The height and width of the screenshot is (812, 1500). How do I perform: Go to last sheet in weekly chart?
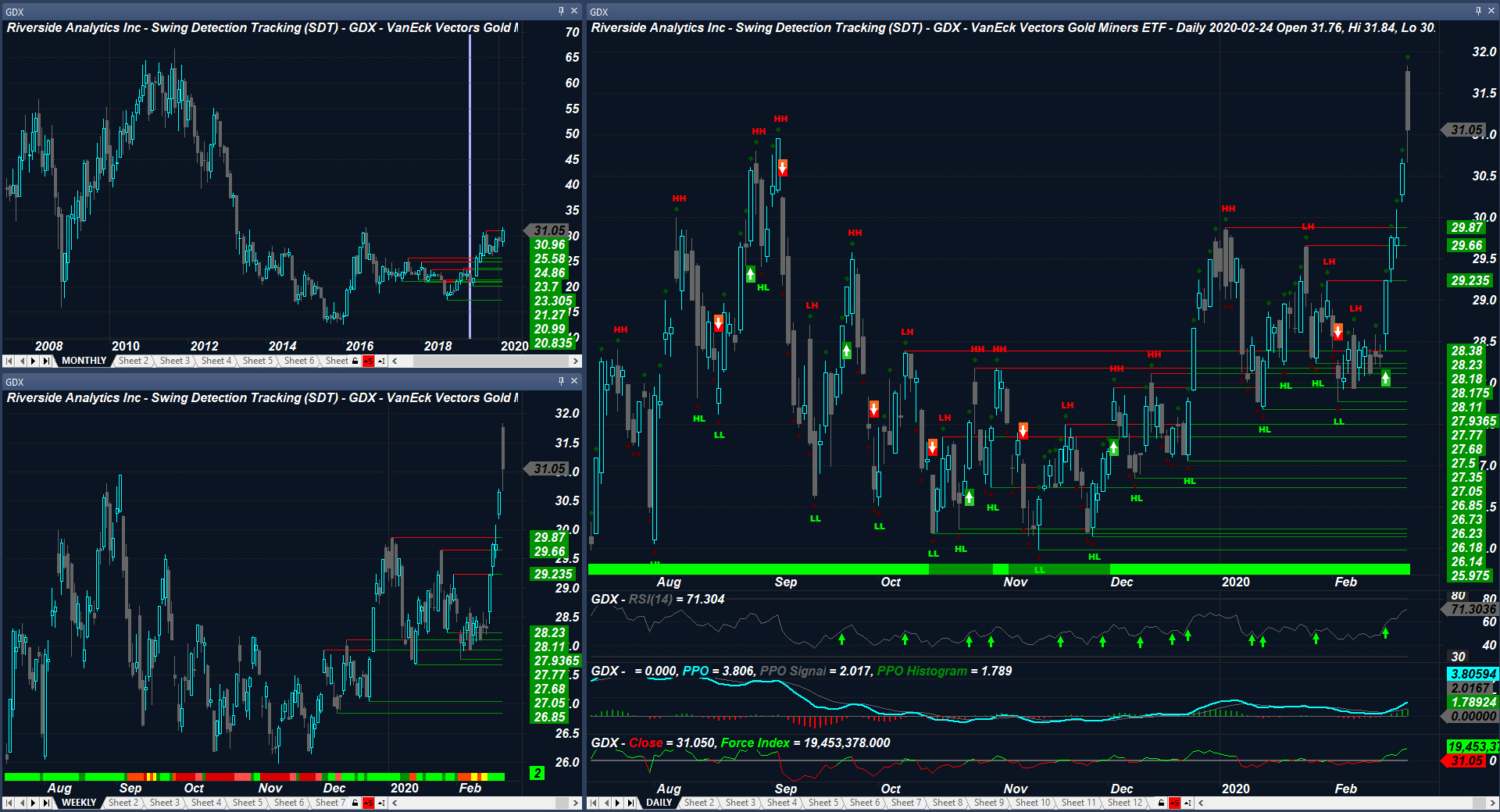(x=46, y=803)
